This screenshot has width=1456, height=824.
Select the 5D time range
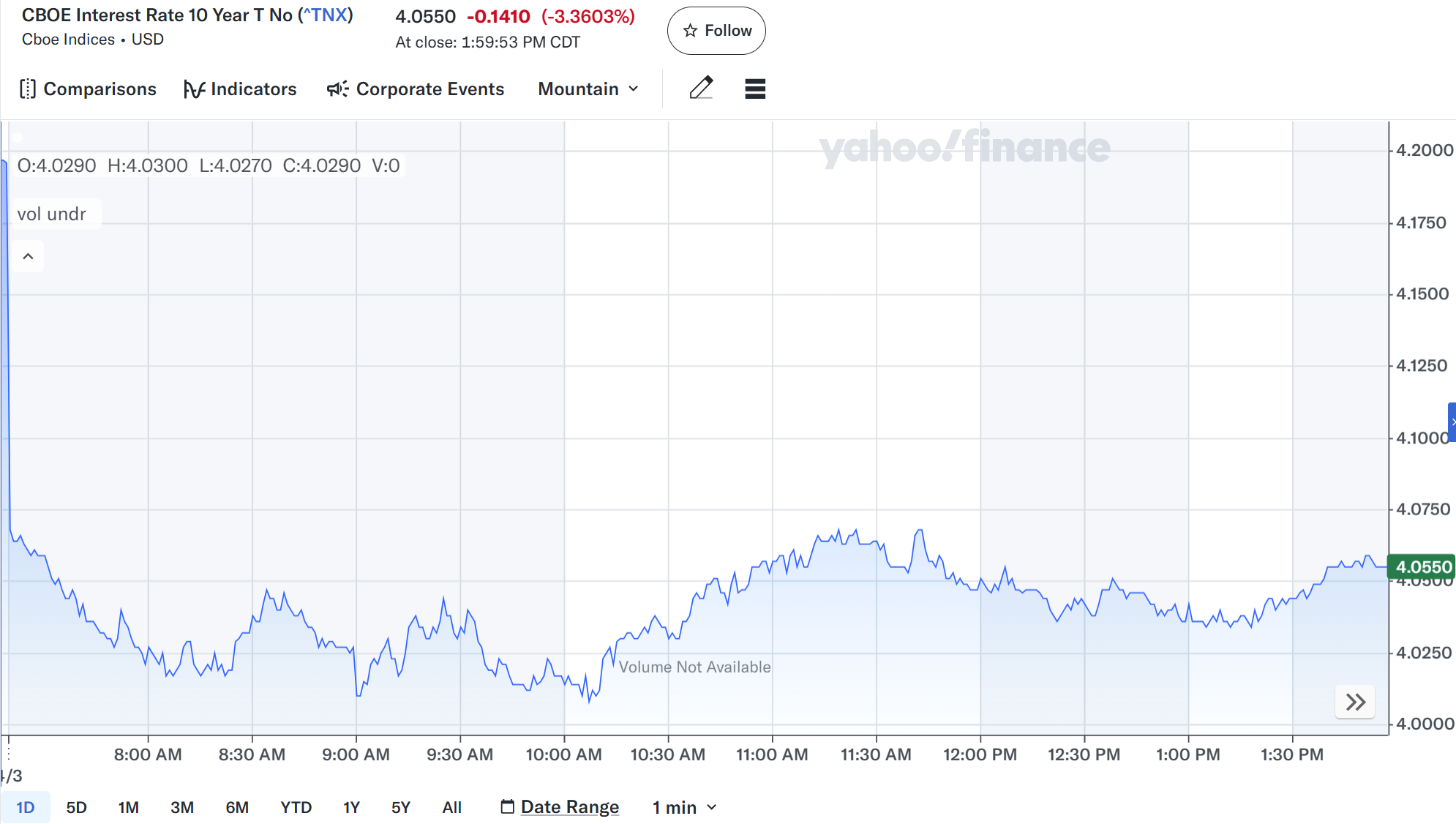[76, 807]
